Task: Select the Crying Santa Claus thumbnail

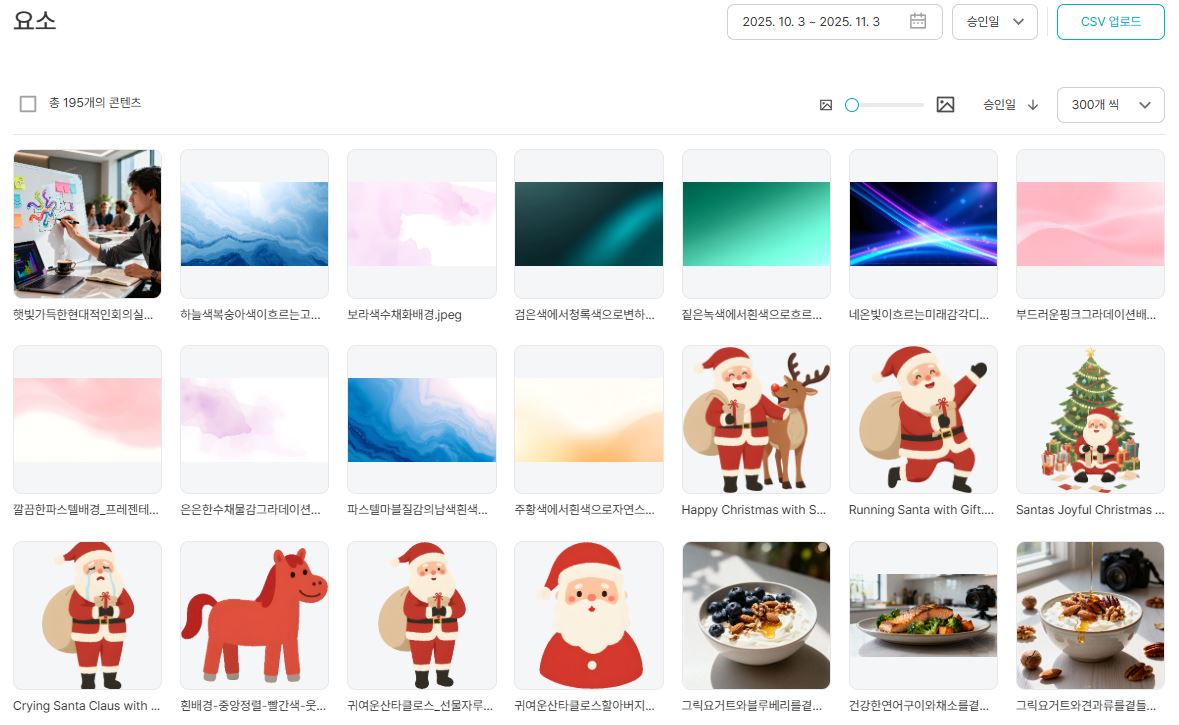Action: pyautogui.click(x=87, y=615)
